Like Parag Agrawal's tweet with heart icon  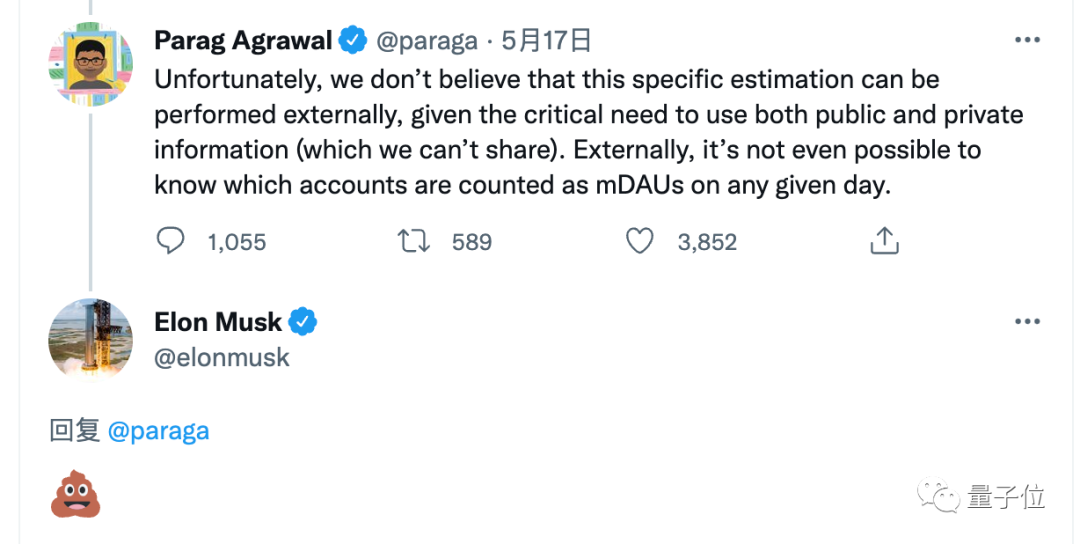(x=639, y=241)
